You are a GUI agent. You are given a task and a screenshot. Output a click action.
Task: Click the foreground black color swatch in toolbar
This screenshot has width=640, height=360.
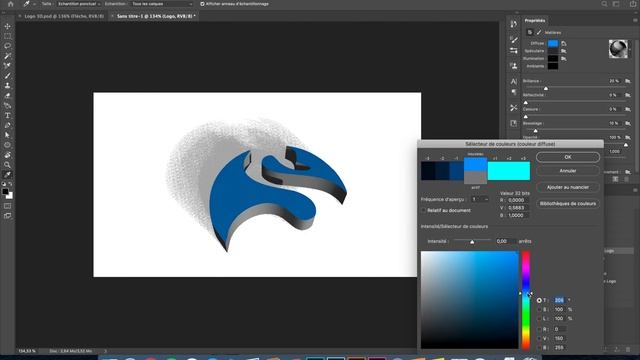pos(5,191)
